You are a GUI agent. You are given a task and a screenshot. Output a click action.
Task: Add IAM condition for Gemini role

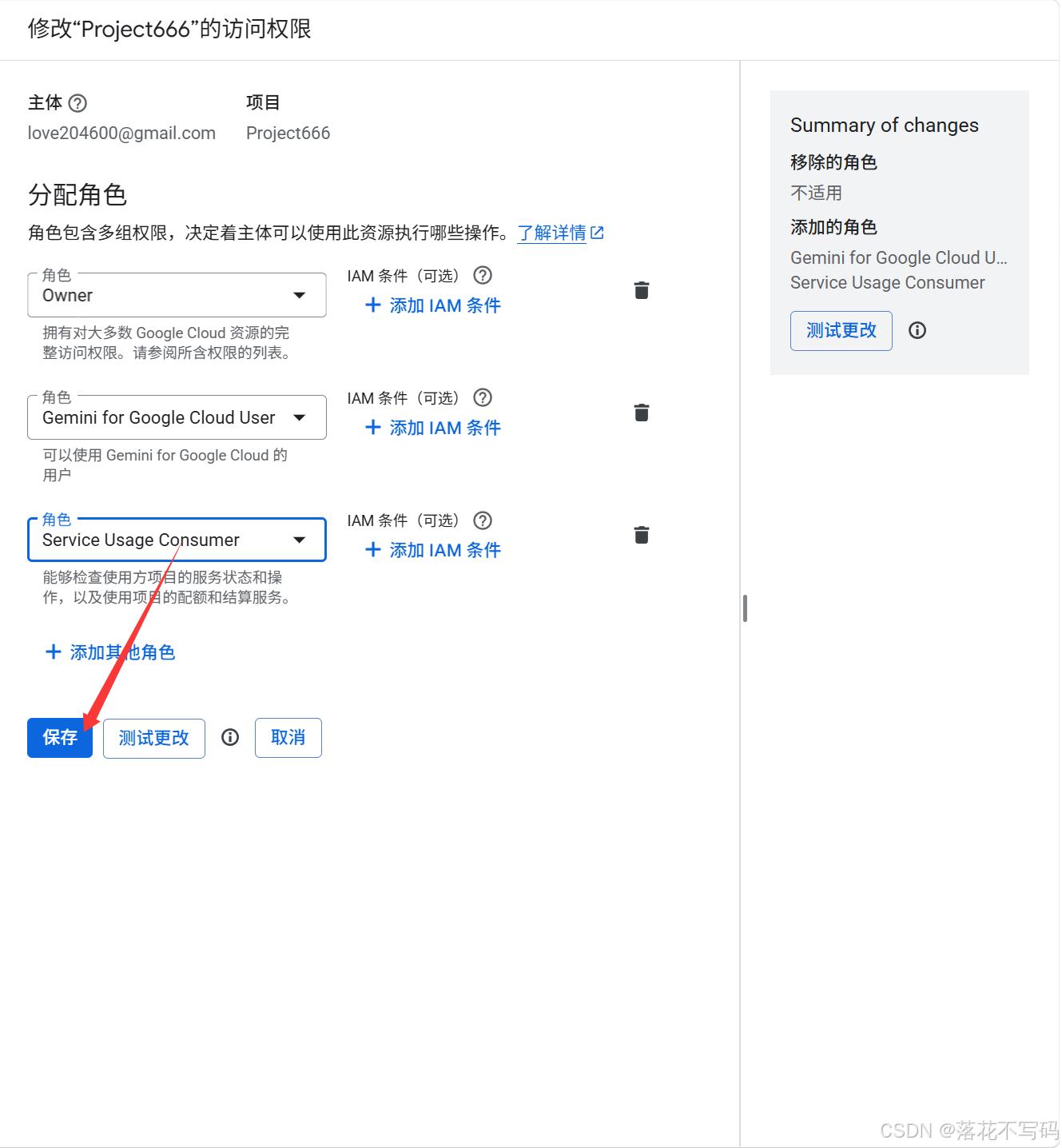click(x=432, y=428)
